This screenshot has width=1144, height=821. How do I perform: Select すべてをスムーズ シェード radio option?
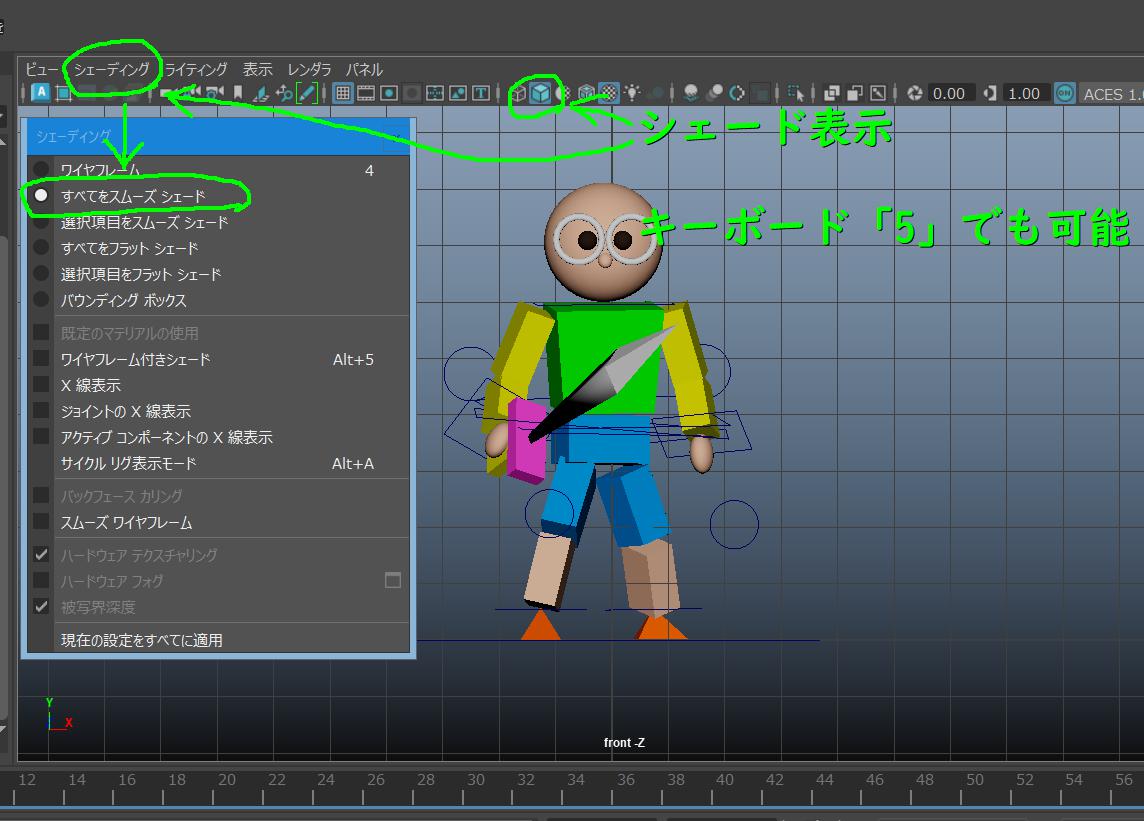tap(42, 196)
